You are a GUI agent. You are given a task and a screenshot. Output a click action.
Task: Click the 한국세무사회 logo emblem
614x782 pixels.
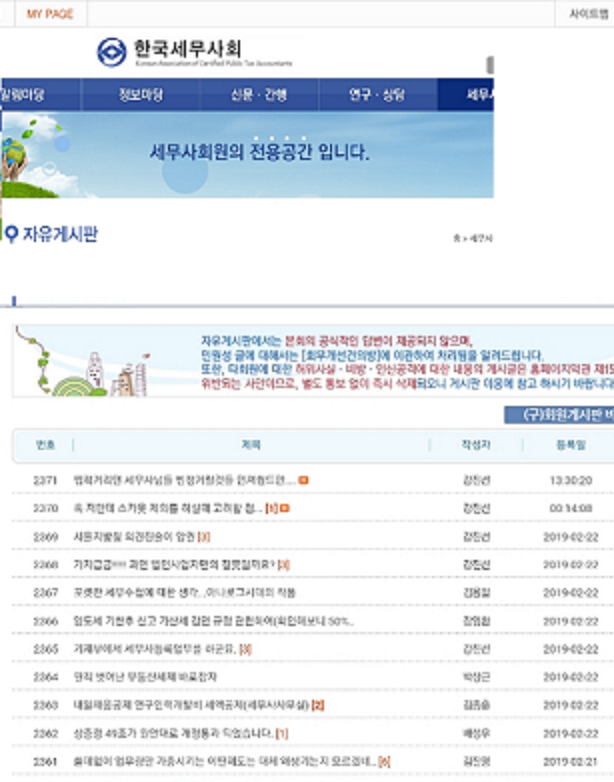[112, 52]
